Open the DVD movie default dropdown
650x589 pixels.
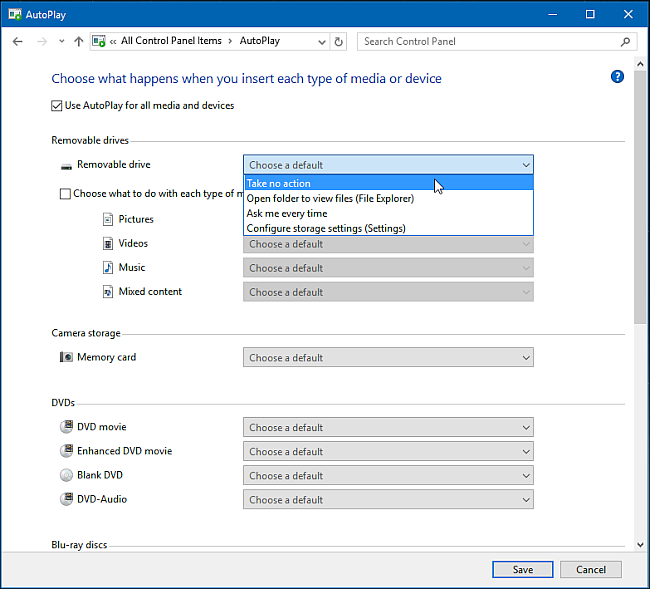pyautogui.click(x=388, y=427)
